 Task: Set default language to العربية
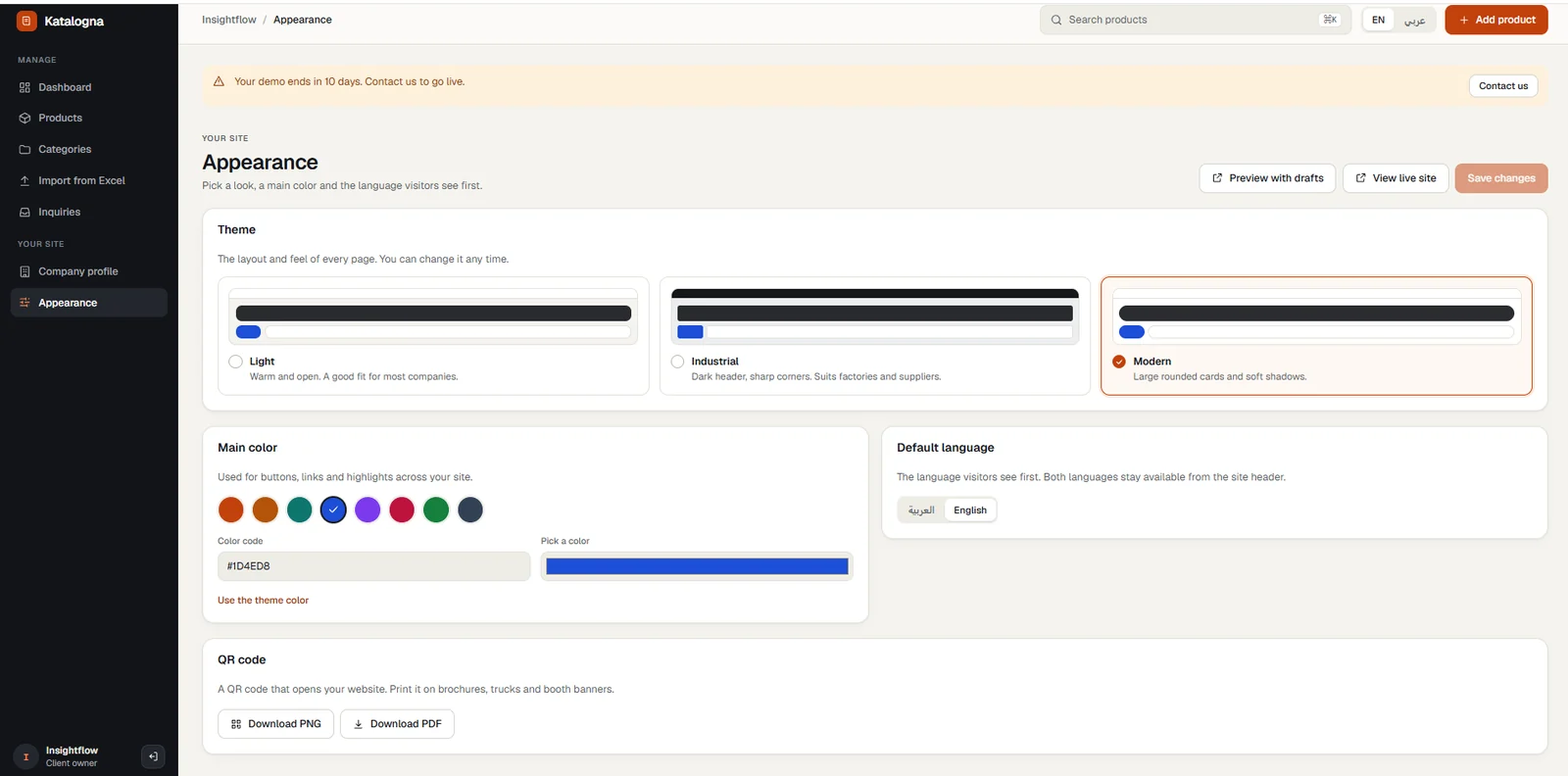click(921, 510)
